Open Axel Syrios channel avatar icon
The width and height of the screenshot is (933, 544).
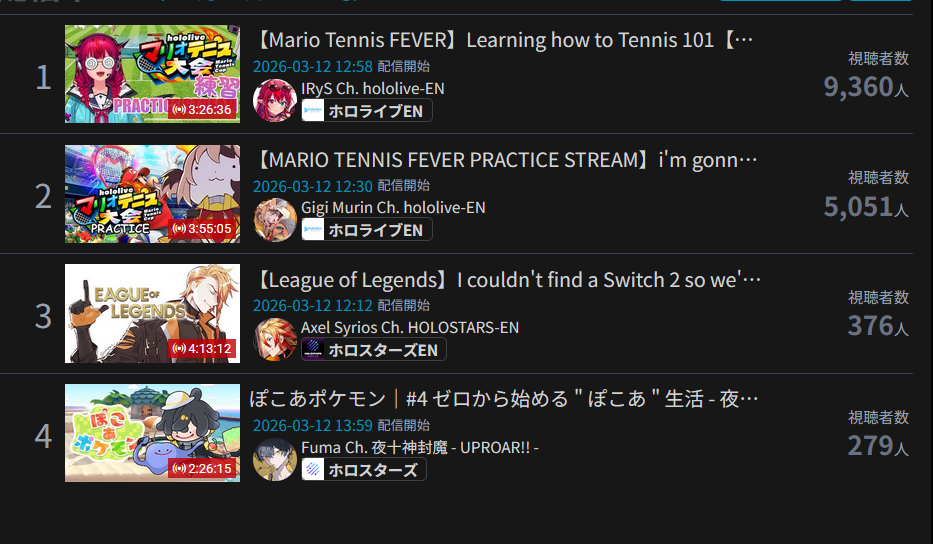(275, 339)
